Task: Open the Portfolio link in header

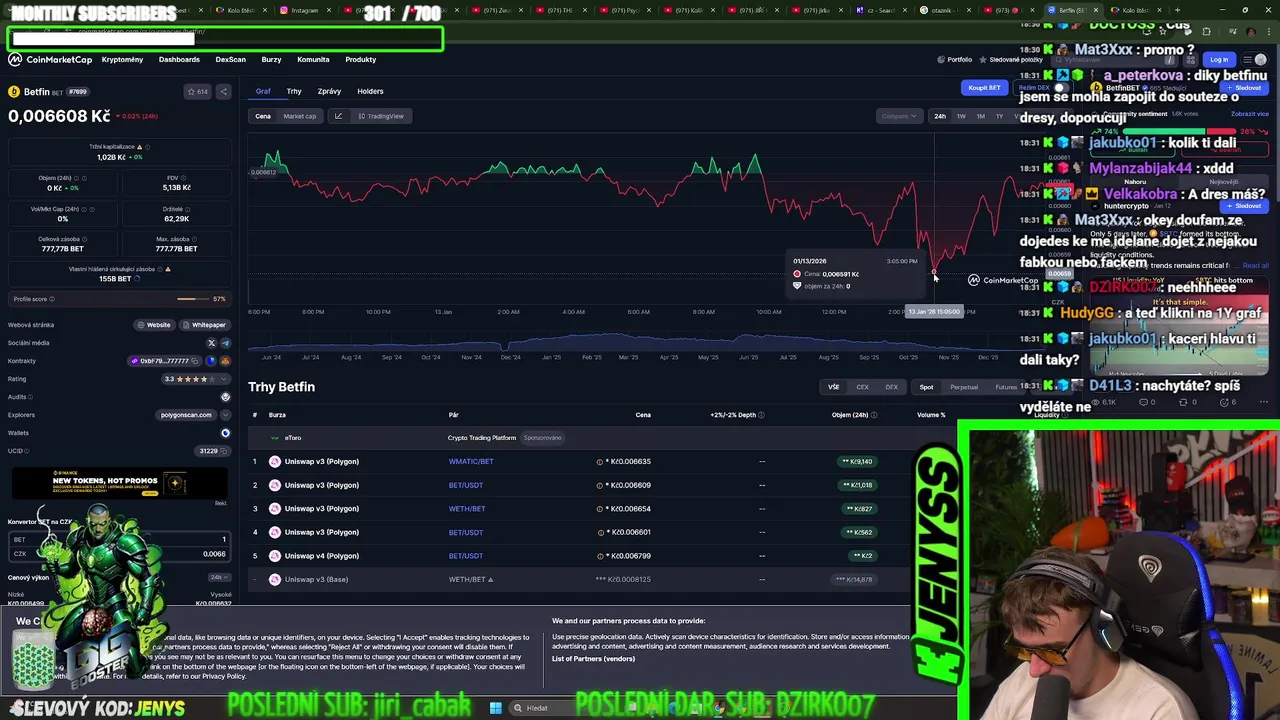Action: (955, 60)
